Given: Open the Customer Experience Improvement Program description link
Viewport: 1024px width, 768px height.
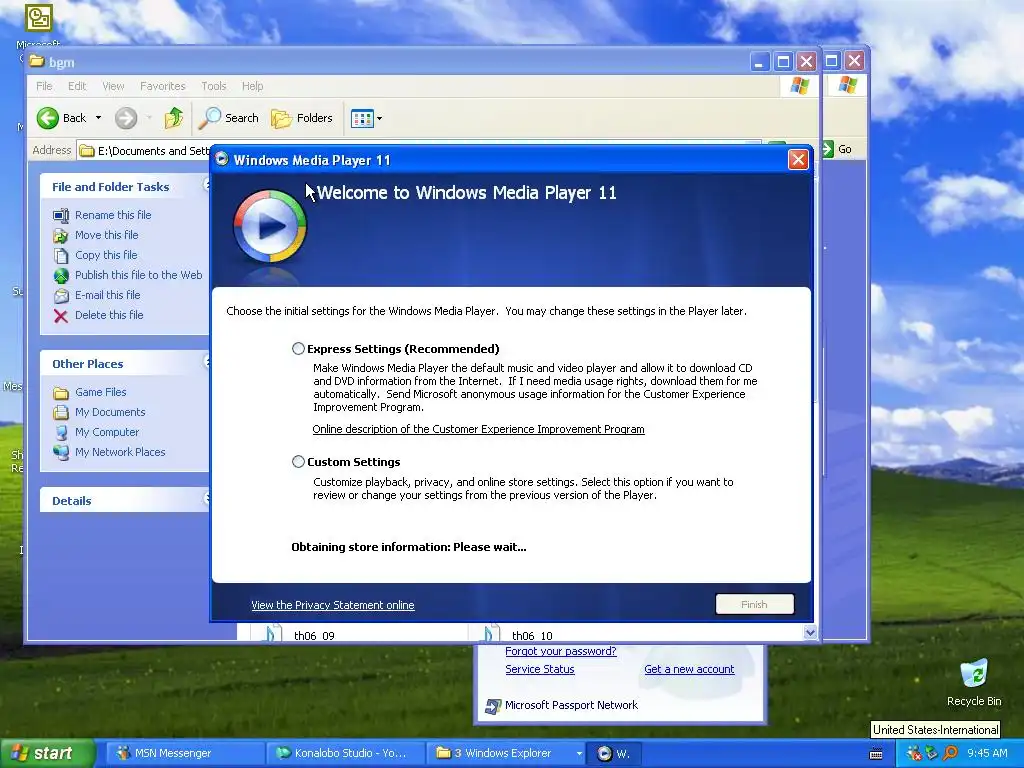Looking at the screenshot, I should 478,429.
